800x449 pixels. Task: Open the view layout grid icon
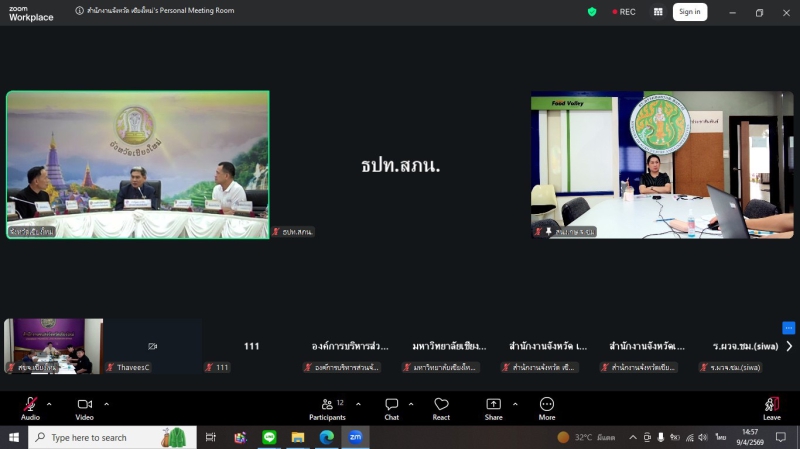coord(658,12)
